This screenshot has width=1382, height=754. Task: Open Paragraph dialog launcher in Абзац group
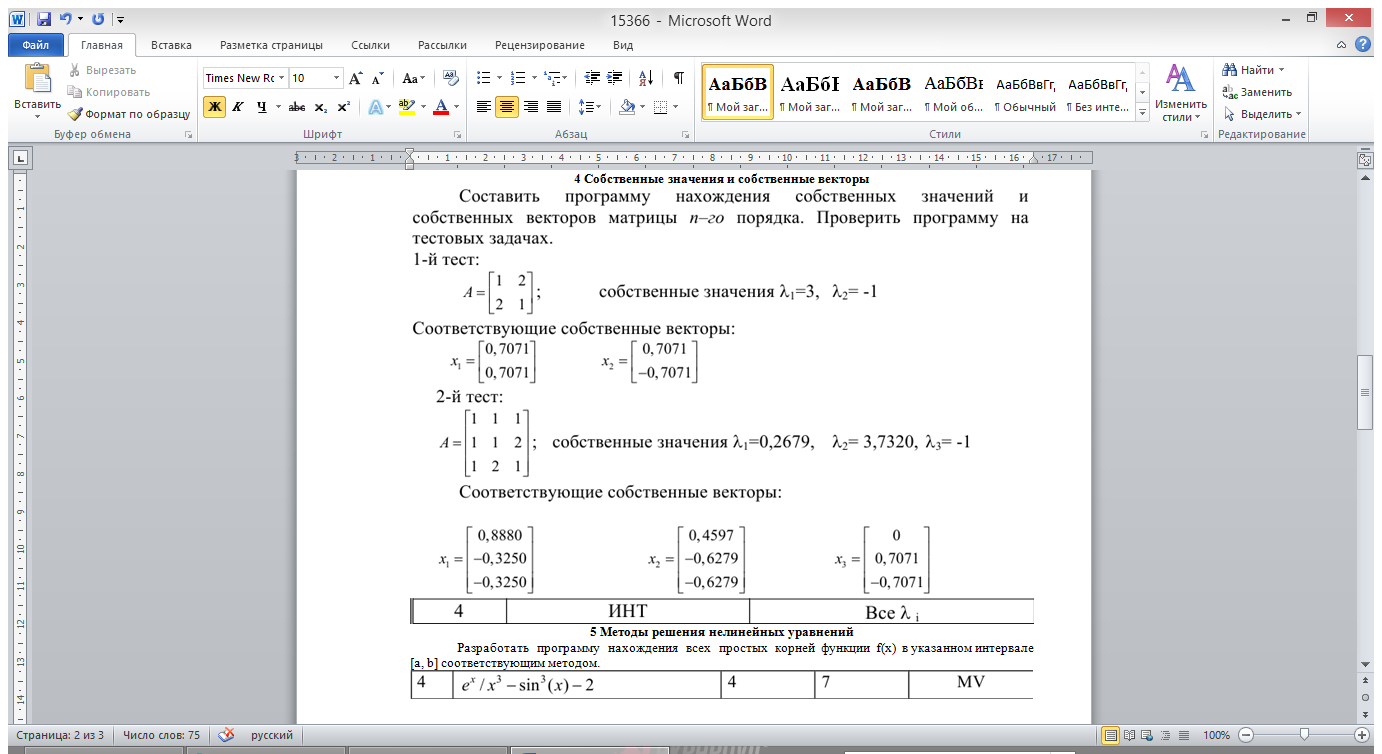(686, 134)
